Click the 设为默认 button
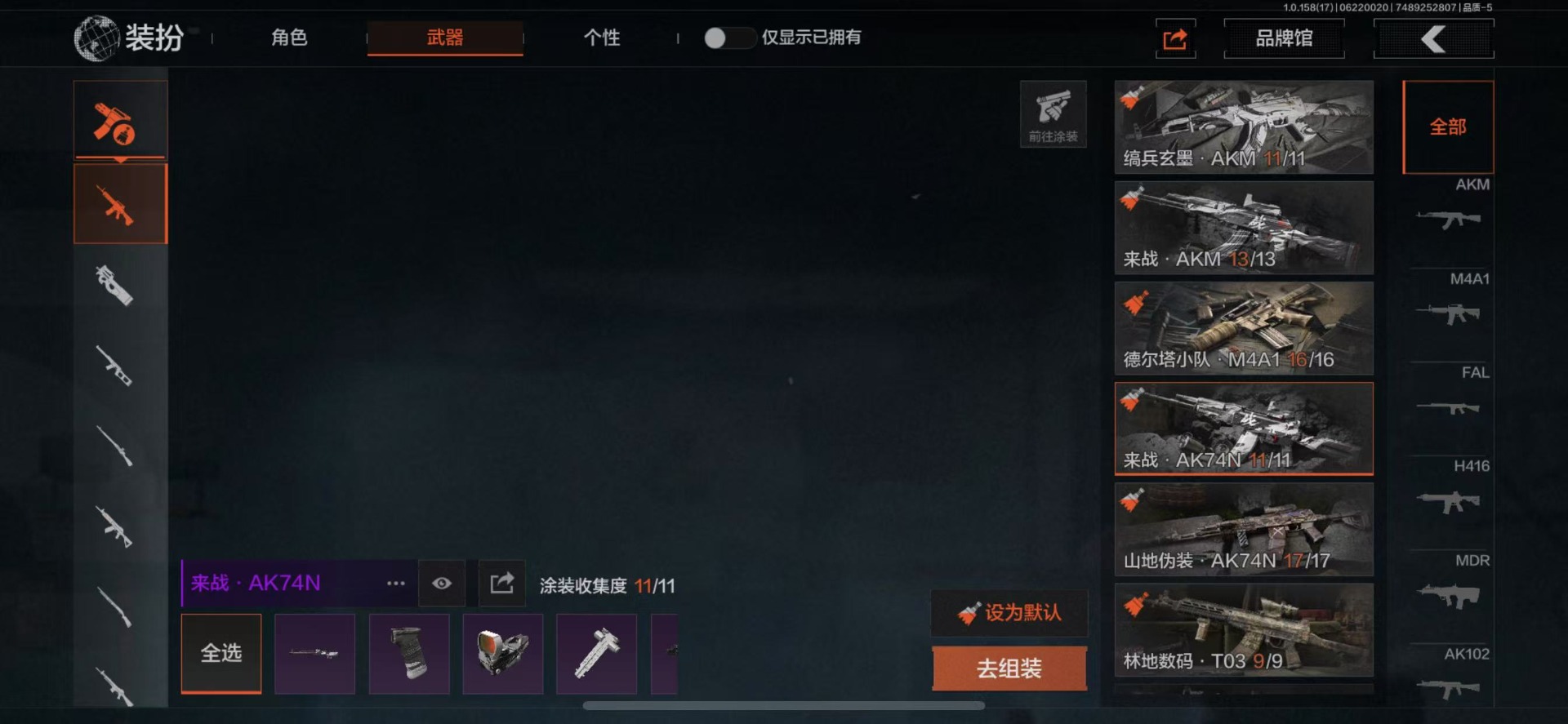 (1009, 612)
